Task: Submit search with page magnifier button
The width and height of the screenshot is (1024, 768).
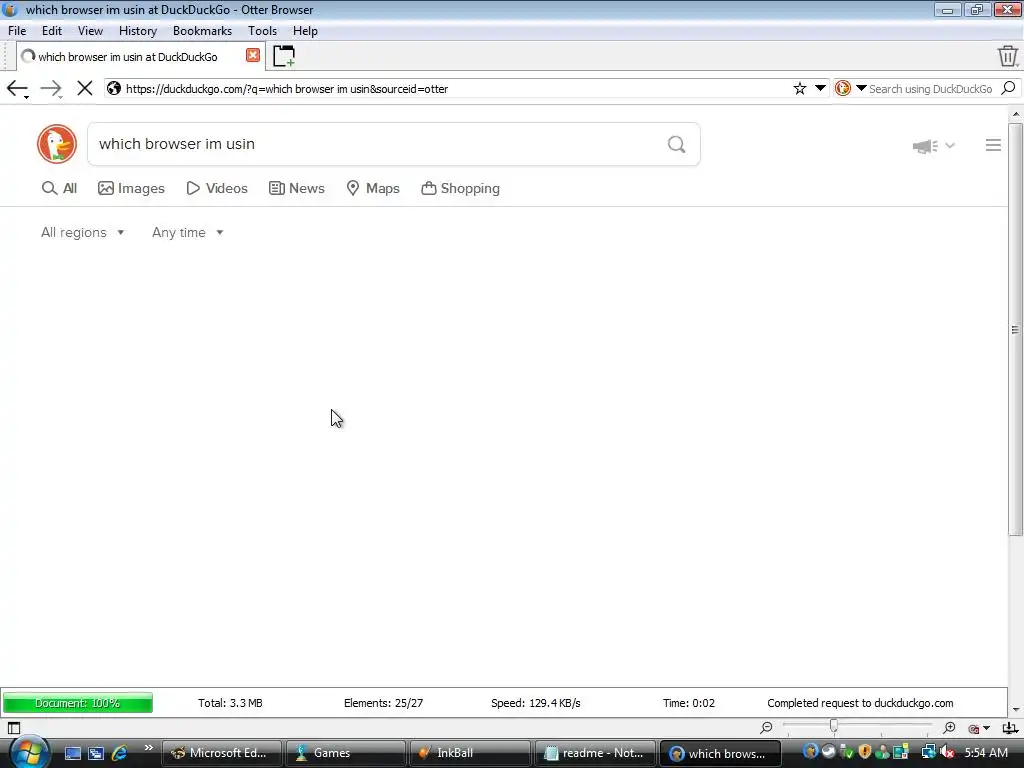Action: 677,144
